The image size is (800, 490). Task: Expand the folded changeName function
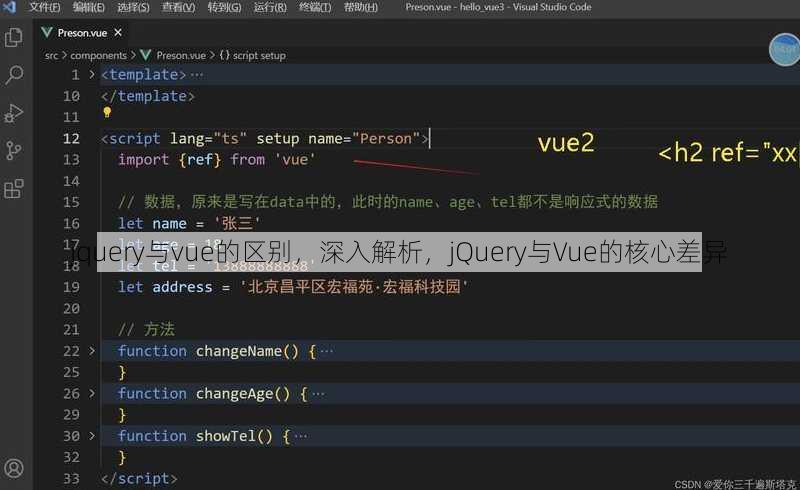coord(92,351)
